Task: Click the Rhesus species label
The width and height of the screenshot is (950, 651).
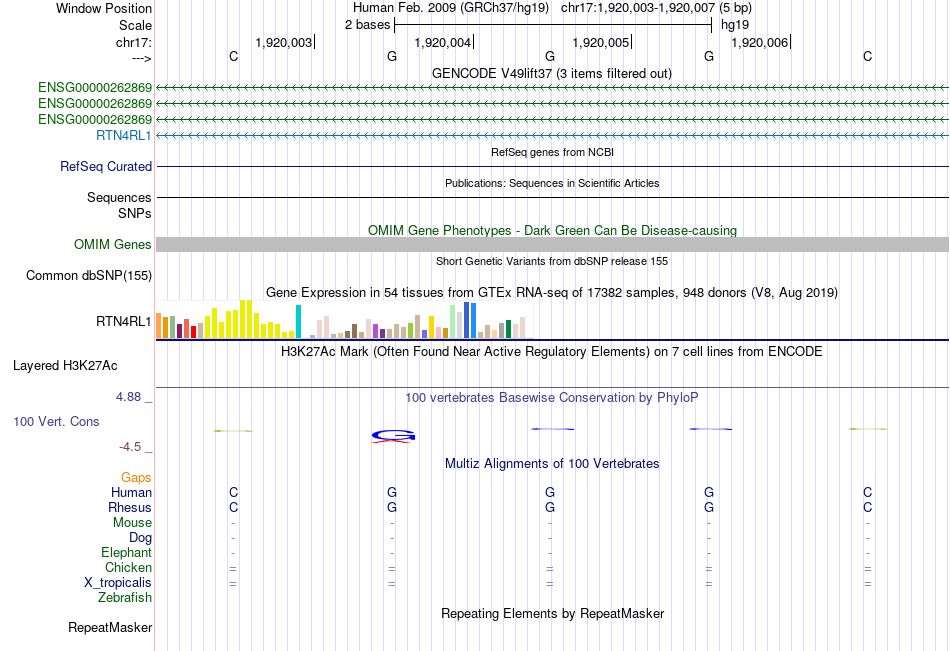Action: tap(130, 507)
